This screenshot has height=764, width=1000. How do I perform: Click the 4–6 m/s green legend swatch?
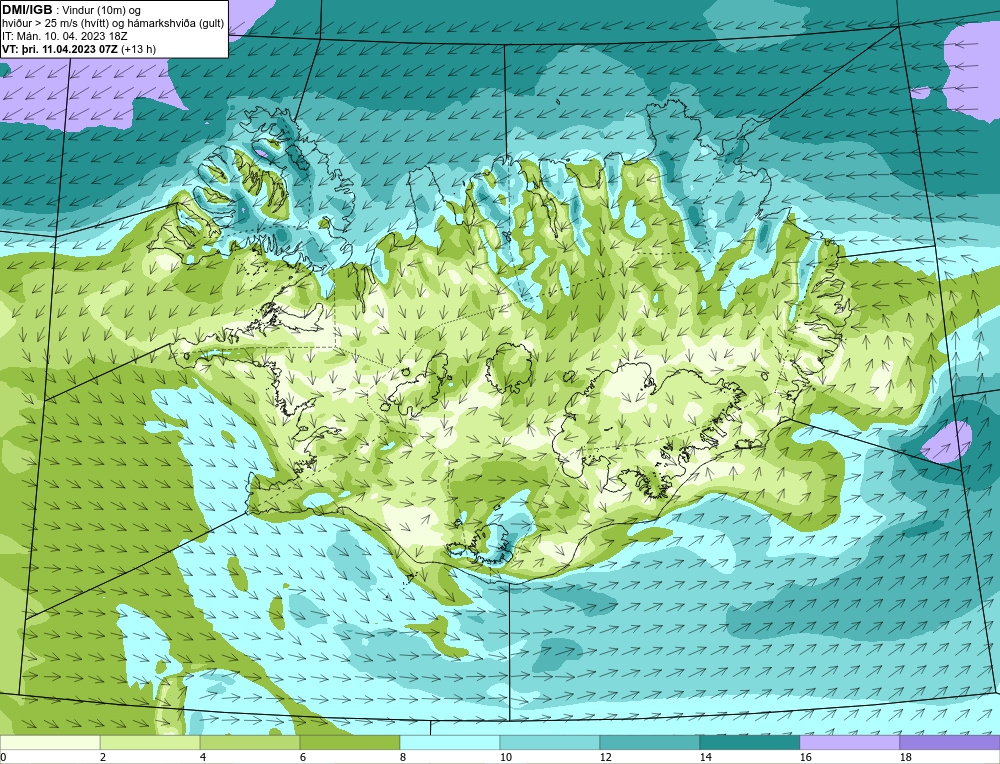click(x=250, y=742)
